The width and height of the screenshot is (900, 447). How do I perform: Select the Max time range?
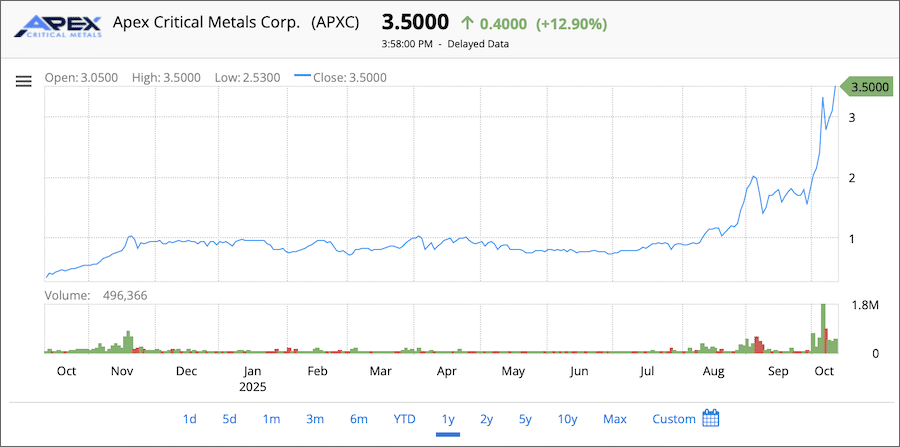coord(614,419)
